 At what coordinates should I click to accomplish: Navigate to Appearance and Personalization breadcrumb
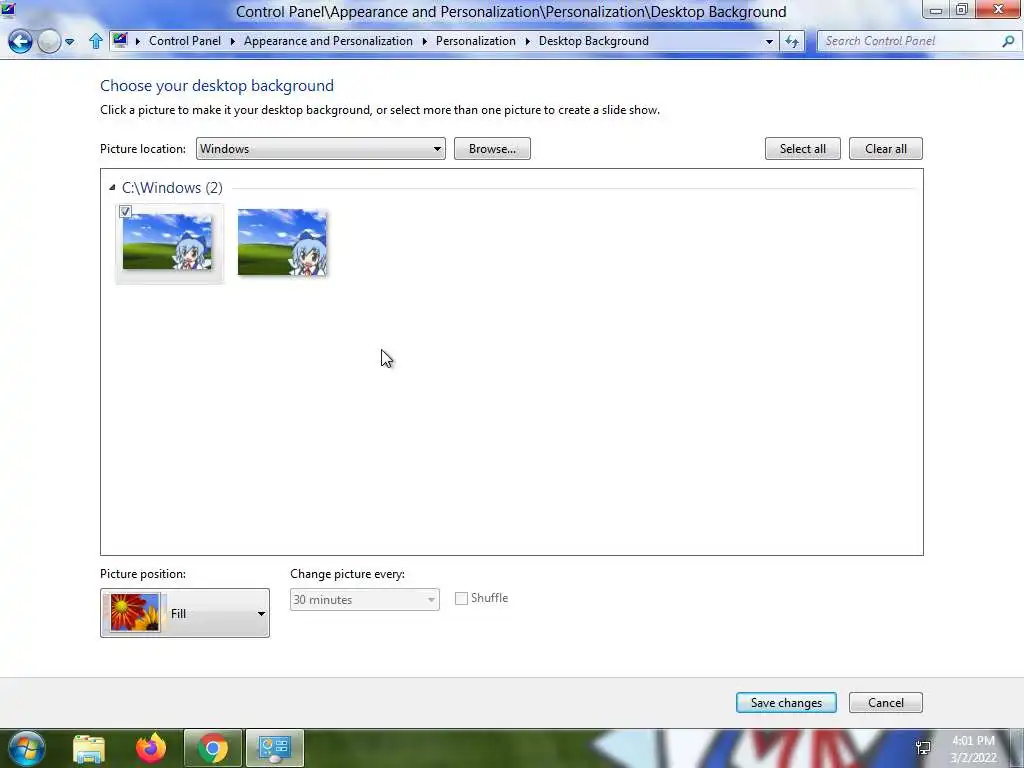point(328,40)
